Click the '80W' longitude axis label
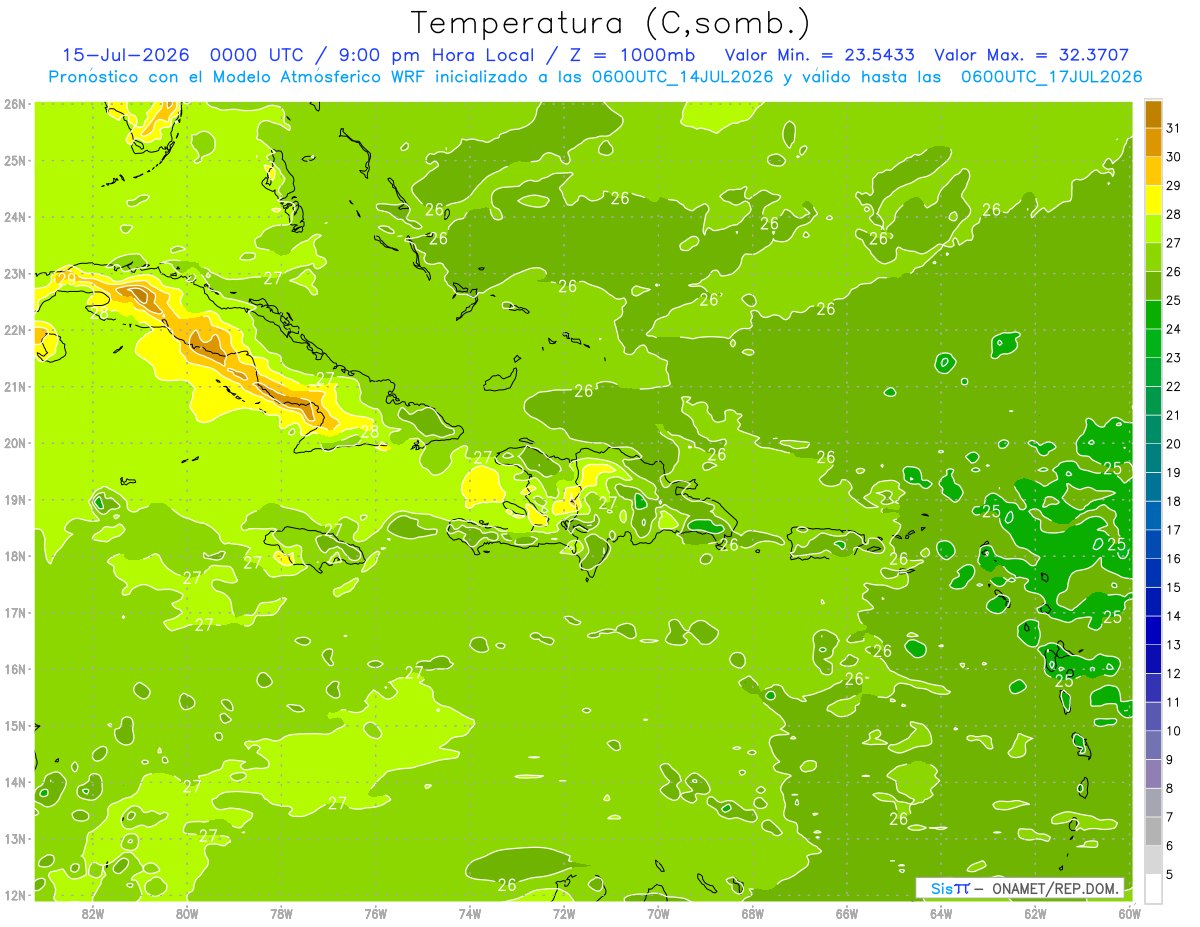The height and width of the screenshot is (927, 1200). click(187, 913)
